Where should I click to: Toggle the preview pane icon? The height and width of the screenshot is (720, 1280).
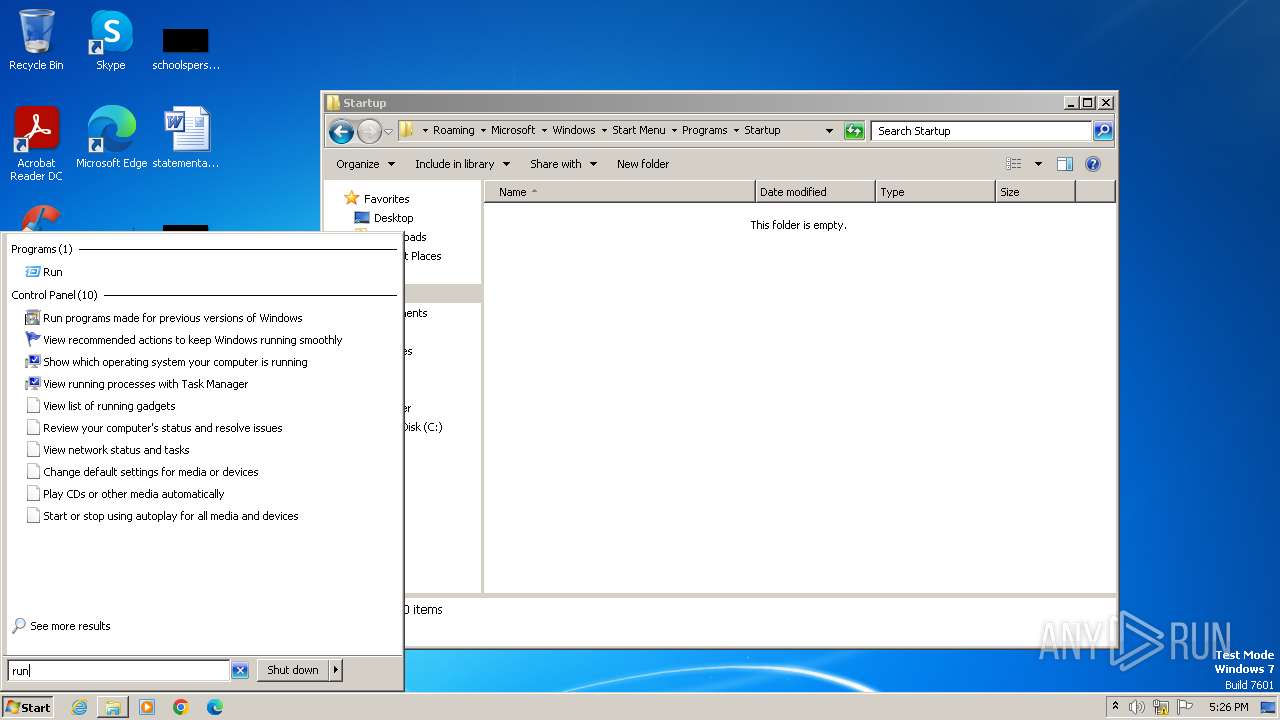[x=1065, y=164]
